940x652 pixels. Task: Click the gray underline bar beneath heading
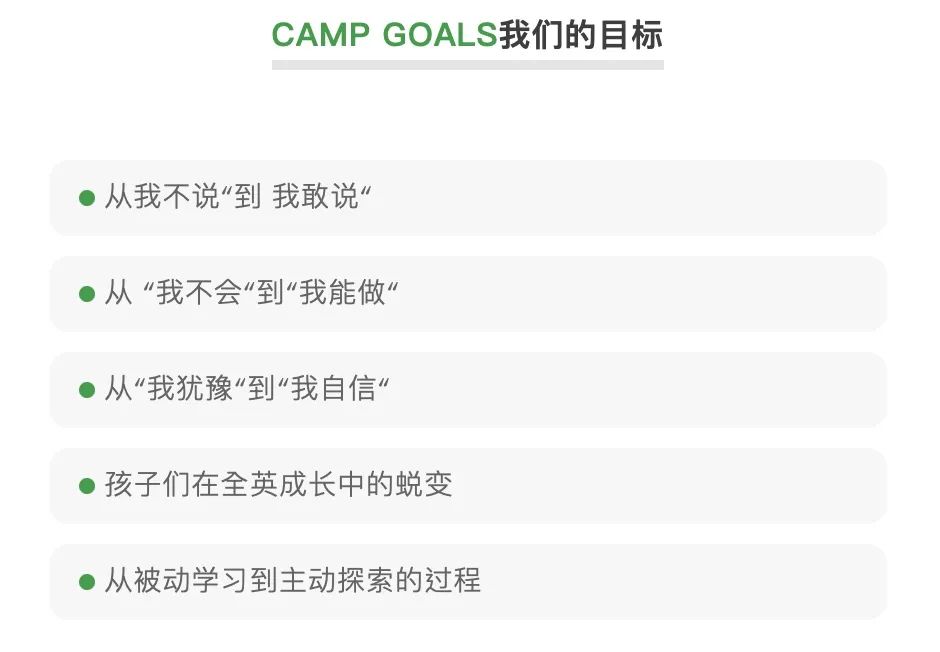(468, 65)
